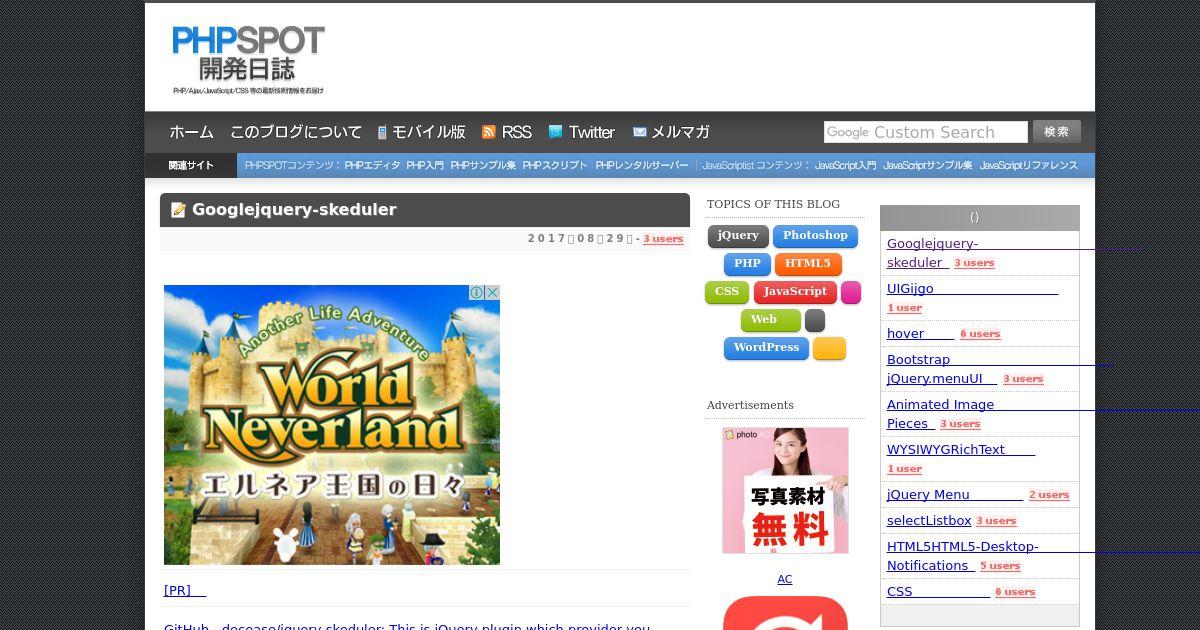Image resolution: width=1200 pixels, height=630 pixels.
Task: Select the PHP topic tag
Action: (747, 264)
